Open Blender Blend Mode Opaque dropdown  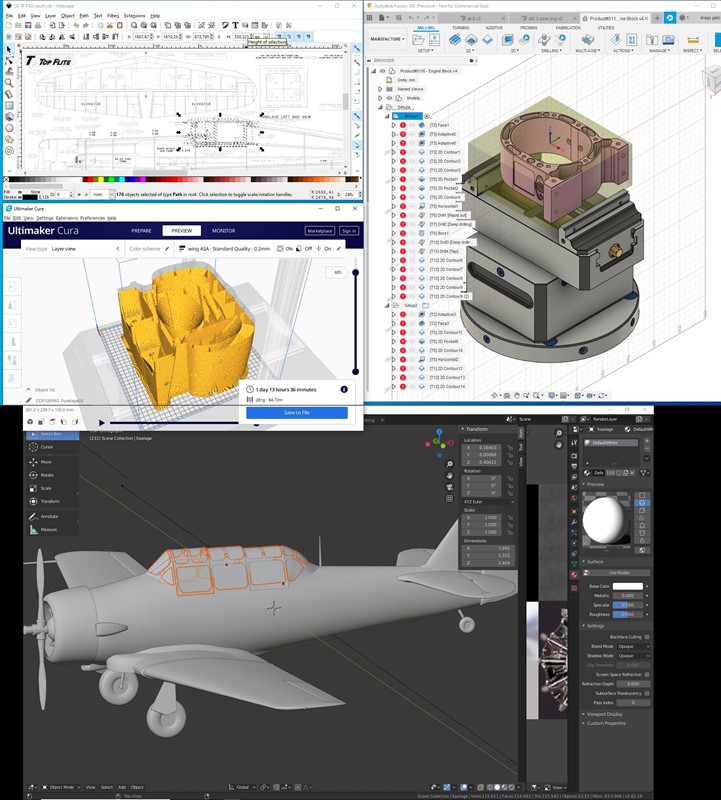(633, 646)
